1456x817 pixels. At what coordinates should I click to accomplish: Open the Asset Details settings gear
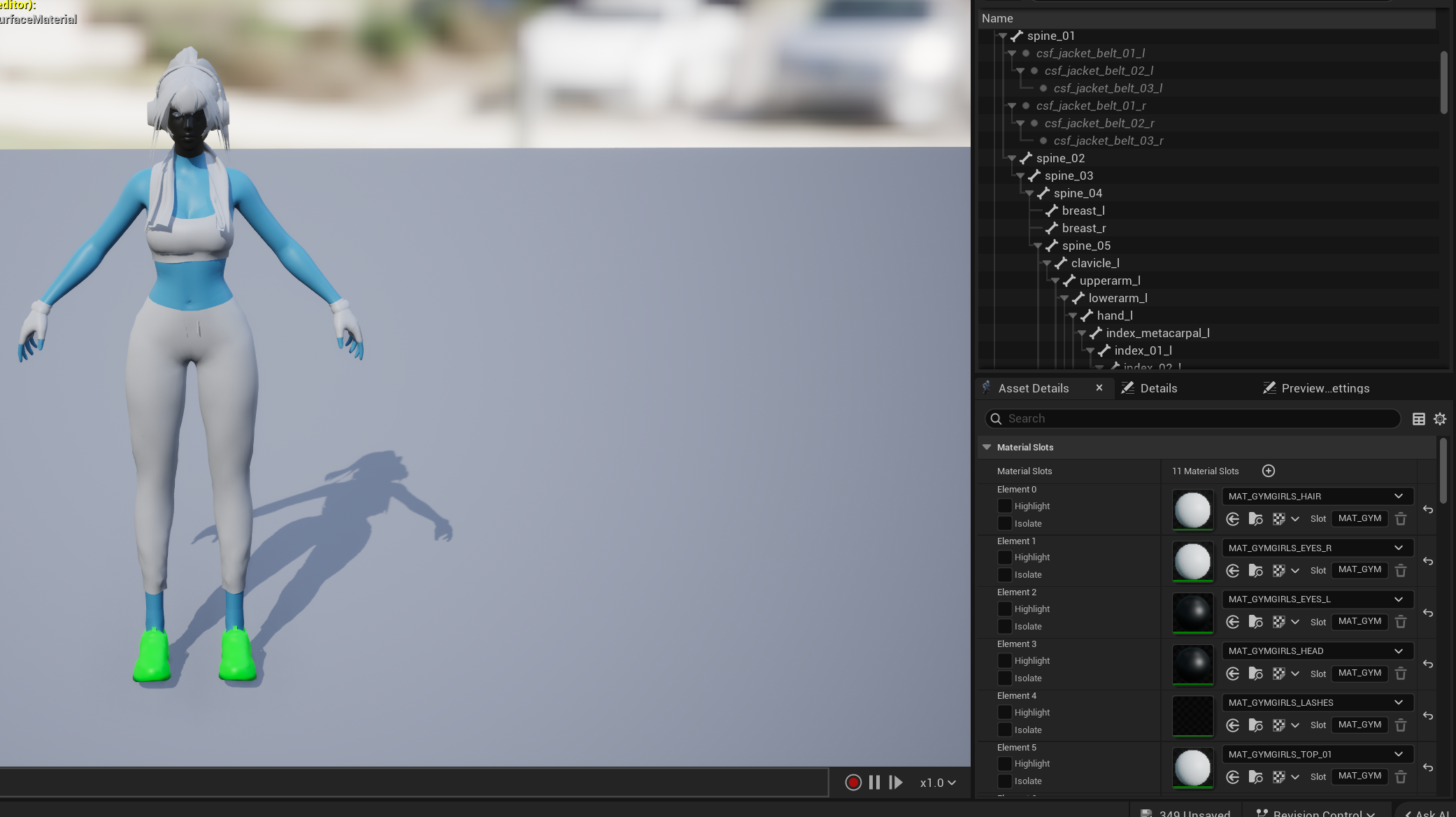point(1440,419)
